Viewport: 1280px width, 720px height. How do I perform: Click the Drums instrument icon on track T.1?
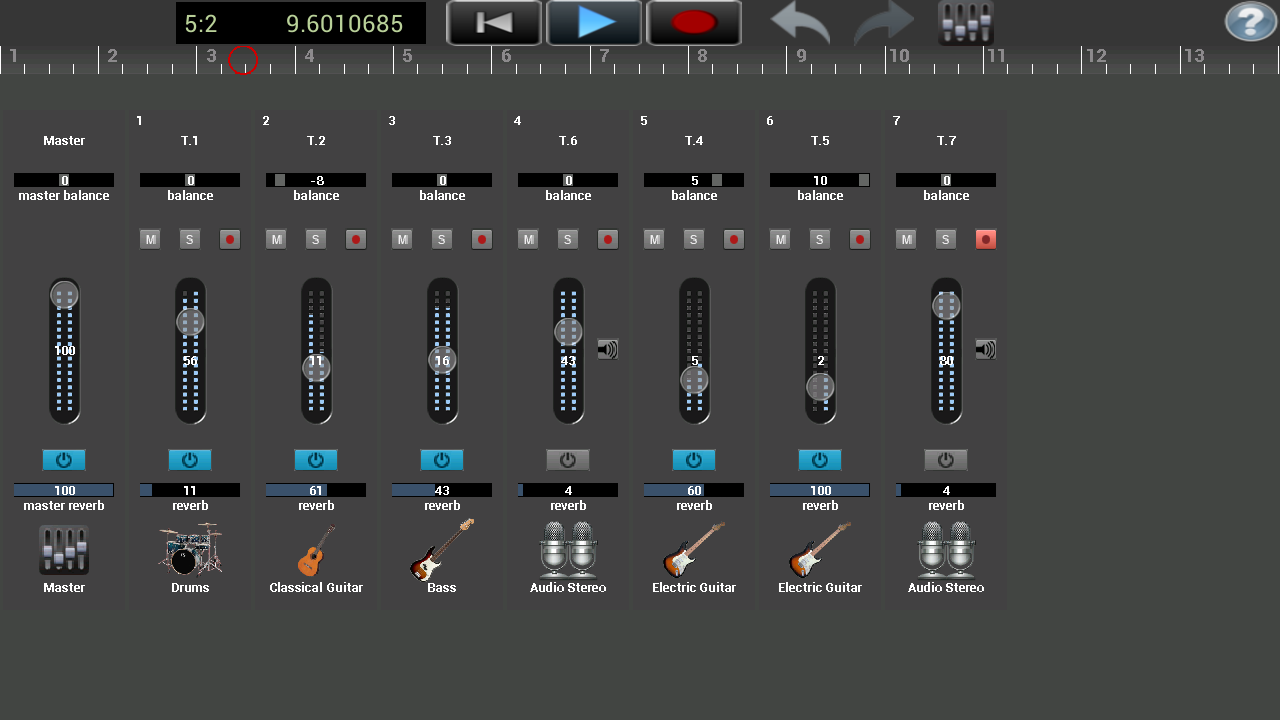click(x=190, y=550)
